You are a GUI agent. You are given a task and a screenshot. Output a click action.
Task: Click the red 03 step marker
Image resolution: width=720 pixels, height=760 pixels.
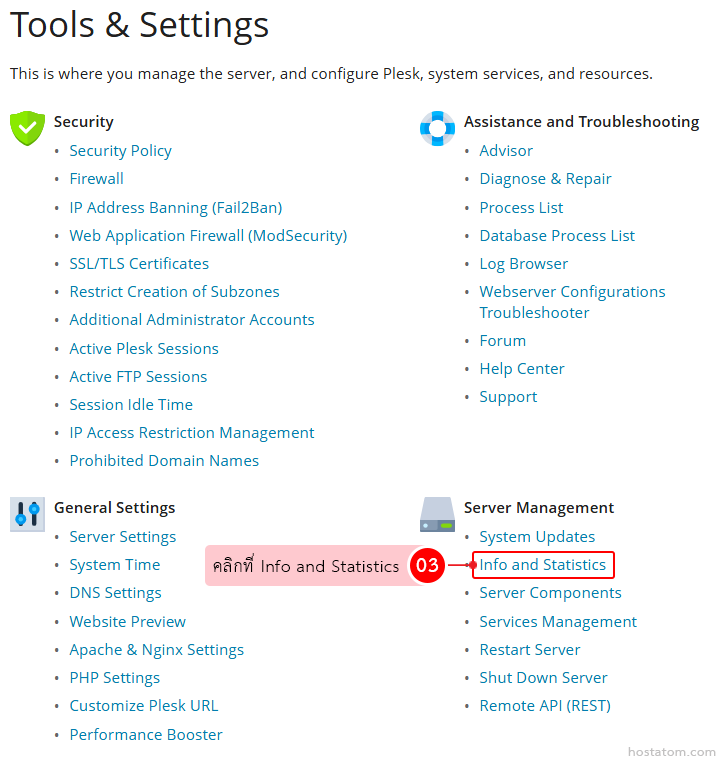[x=427, y=566]
